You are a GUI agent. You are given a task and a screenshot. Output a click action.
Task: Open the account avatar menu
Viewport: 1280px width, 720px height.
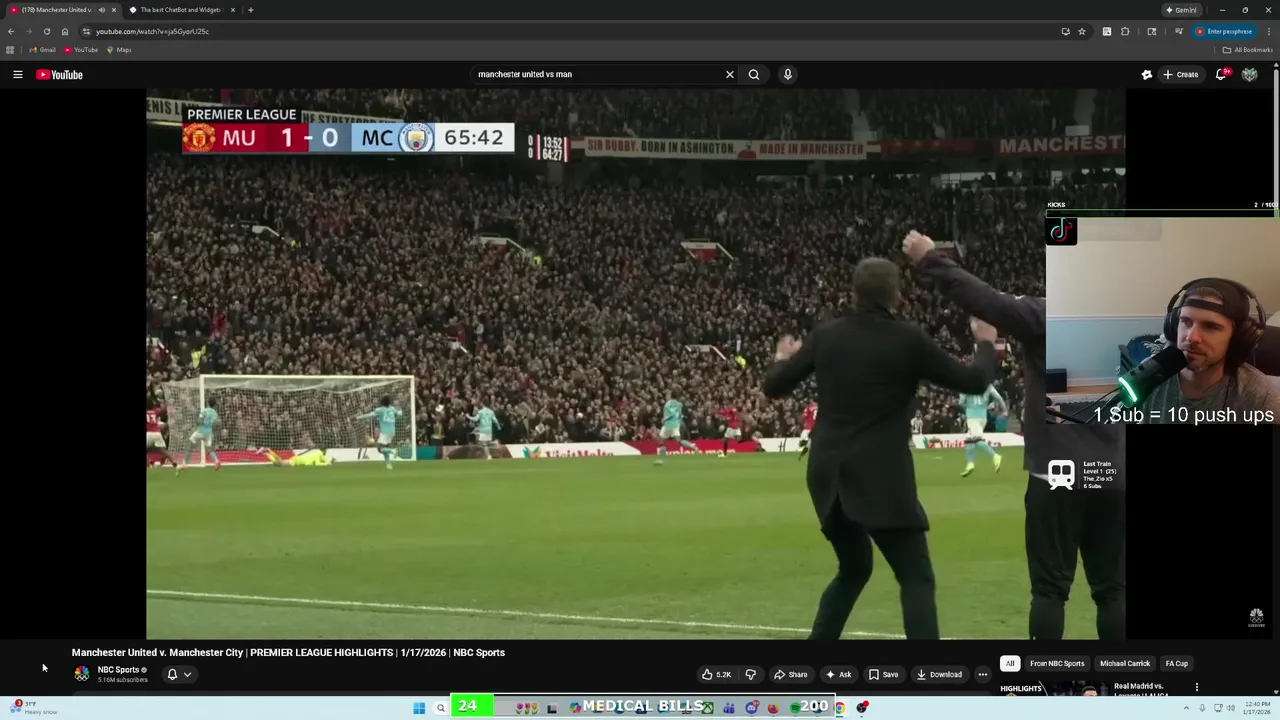click(x=1249, y=74)
